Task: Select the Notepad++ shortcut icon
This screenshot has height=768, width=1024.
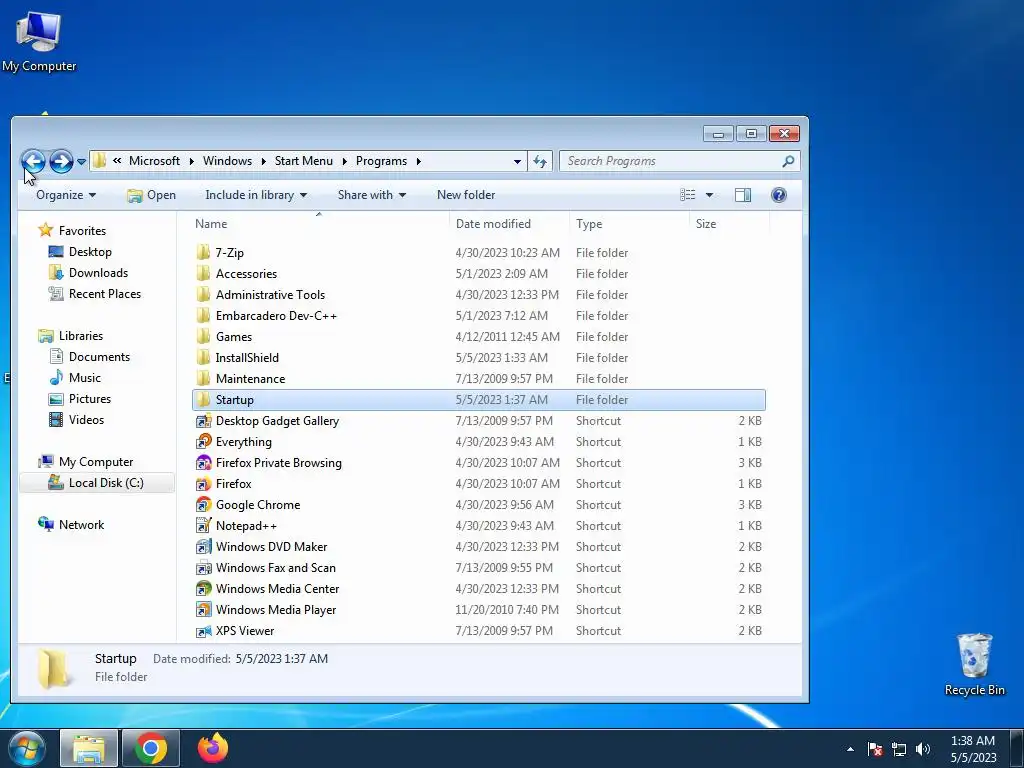Action: pos(204,525)
